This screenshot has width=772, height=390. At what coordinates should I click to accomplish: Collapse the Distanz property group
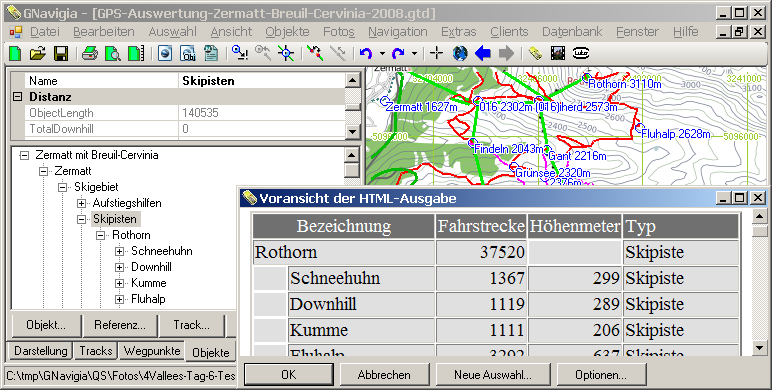coord(17,97)
